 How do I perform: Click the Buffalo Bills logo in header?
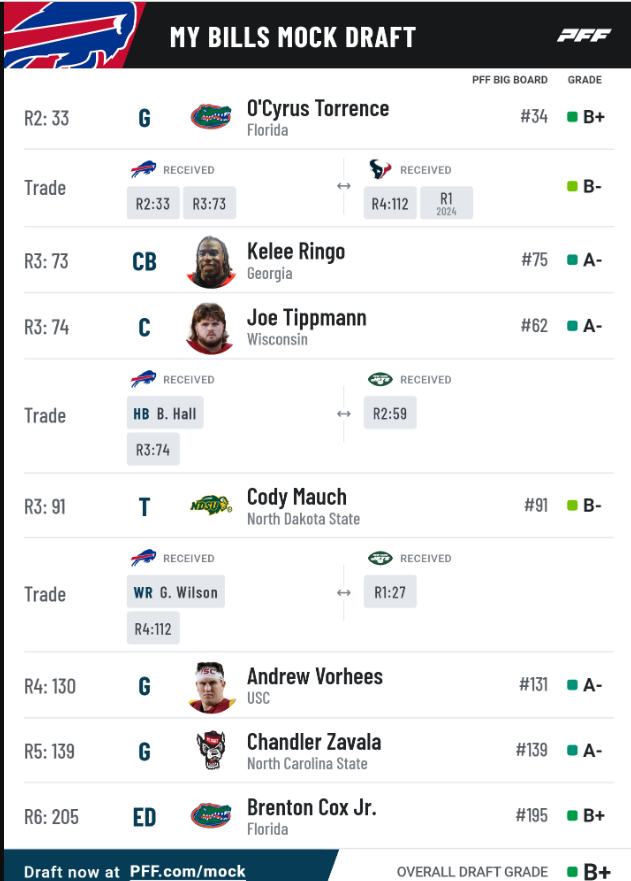coord(70,35)
